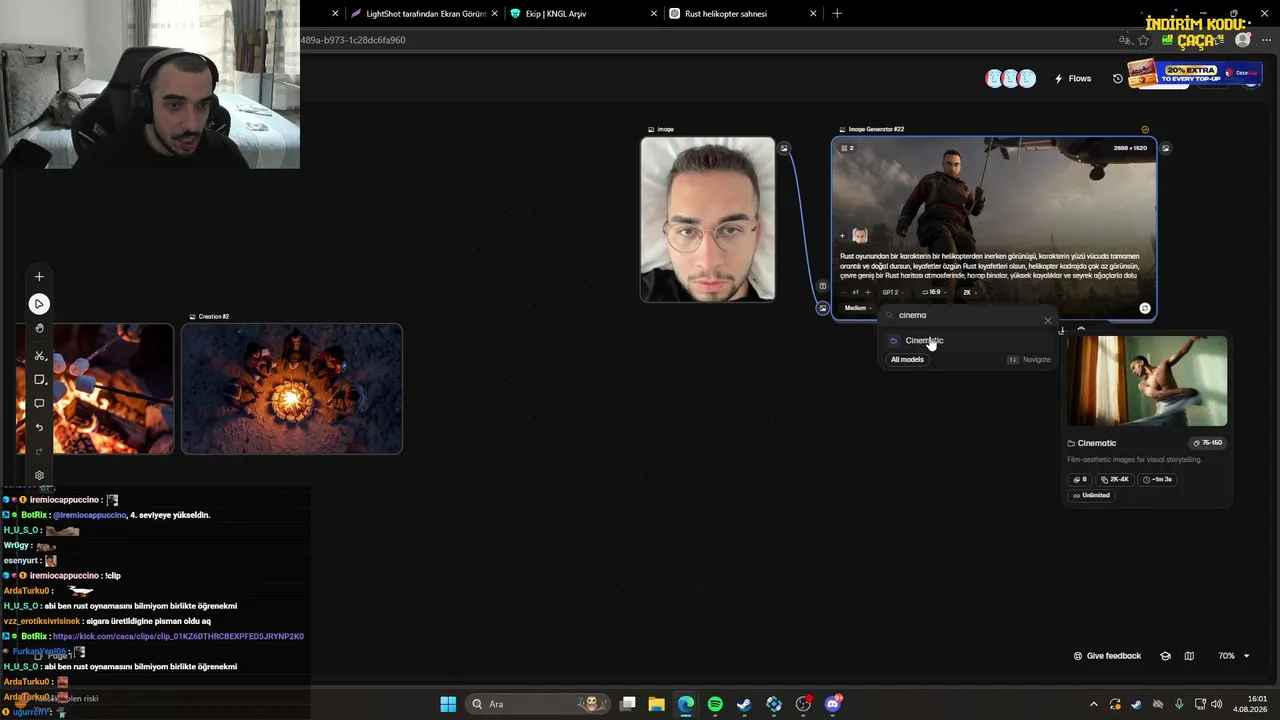The image size is (1280, 720).
Task: Click the Rust helicopter prompt text
Action: [x=989, y=266]
